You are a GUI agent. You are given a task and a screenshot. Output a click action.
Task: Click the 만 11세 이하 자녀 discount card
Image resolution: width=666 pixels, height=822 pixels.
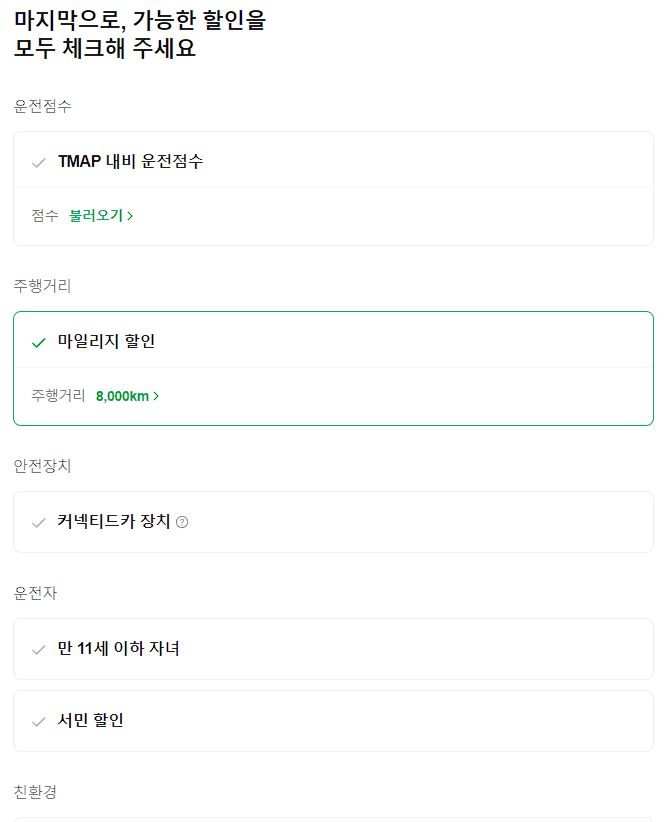coord(333,649)
